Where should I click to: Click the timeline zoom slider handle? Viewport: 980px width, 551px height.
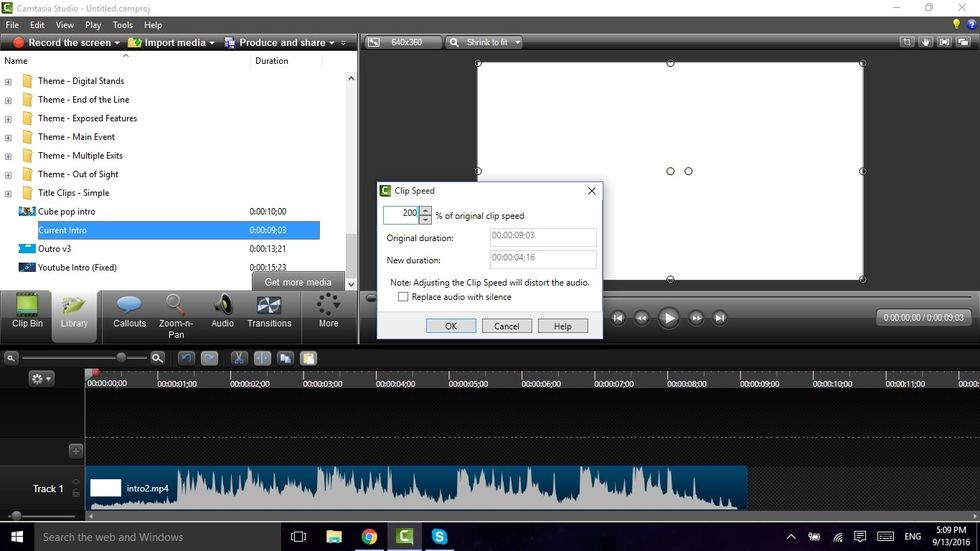[121, 357]
